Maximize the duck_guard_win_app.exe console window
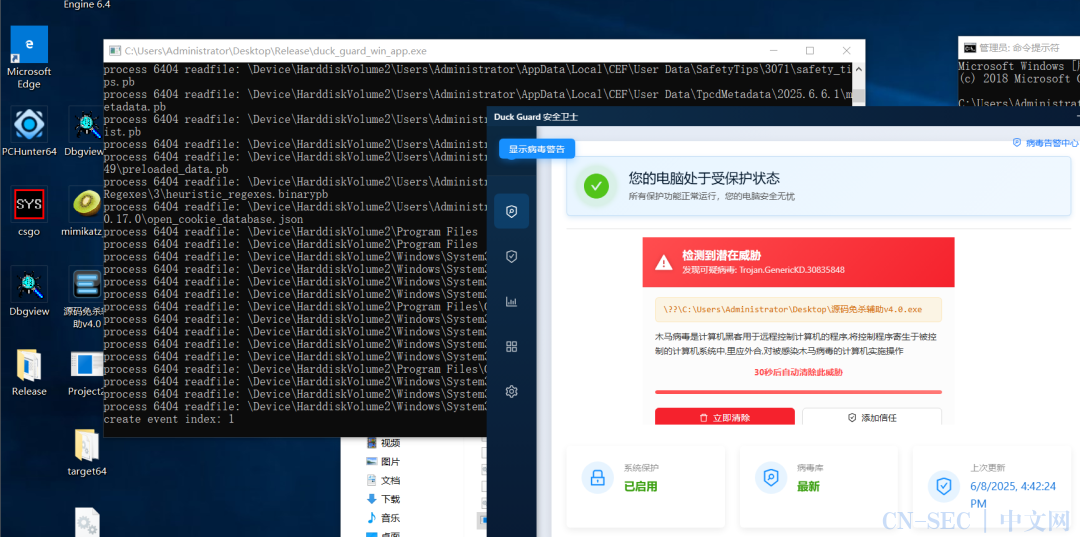This screenshot has height=537, width=1080. click(810, 51)
